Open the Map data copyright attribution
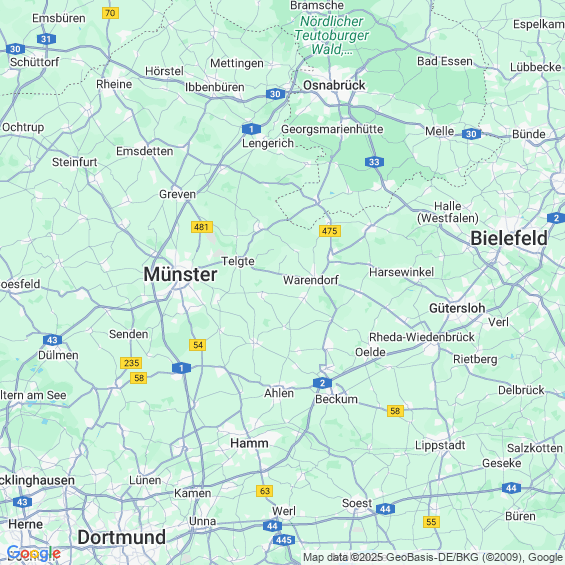Screen dimensions: 565x565 pyautogui.click(x=432, y=557)
